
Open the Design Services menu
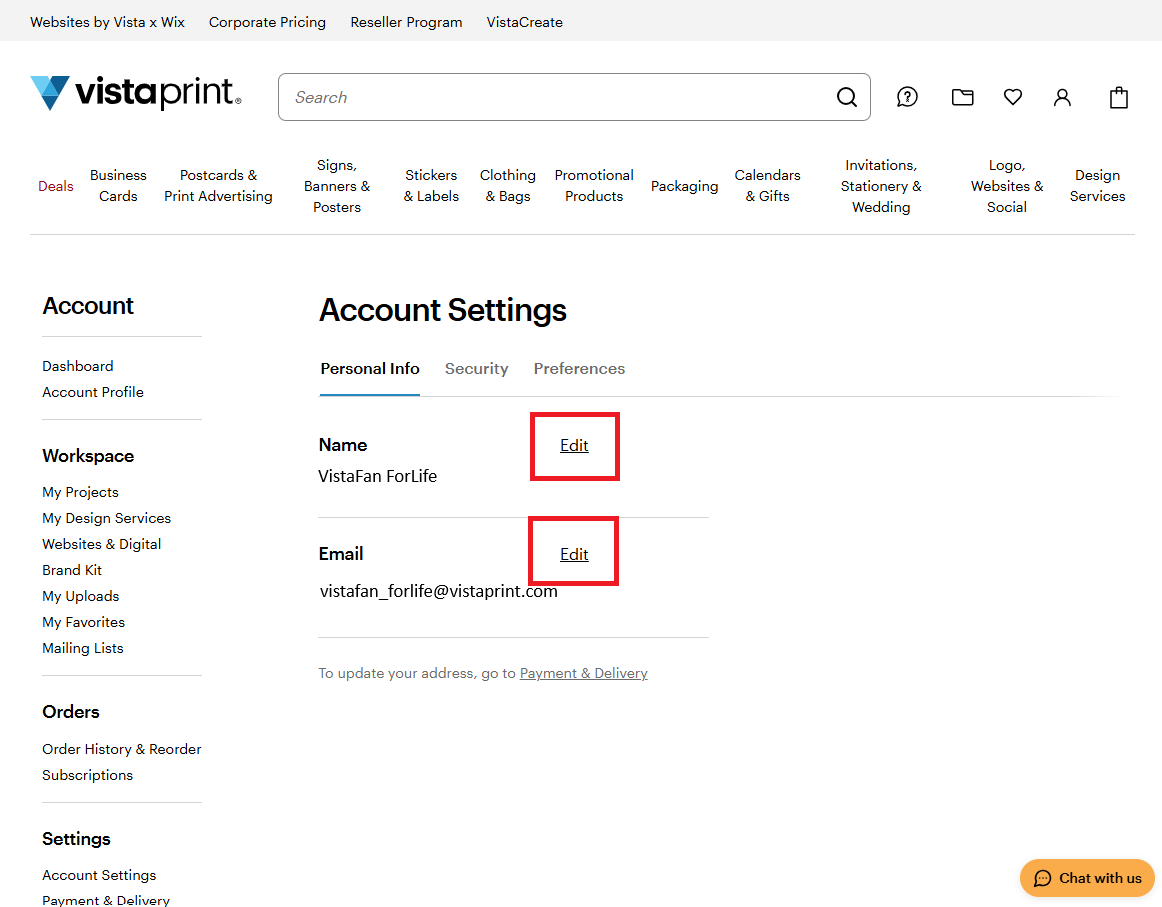pos(1098,185)
